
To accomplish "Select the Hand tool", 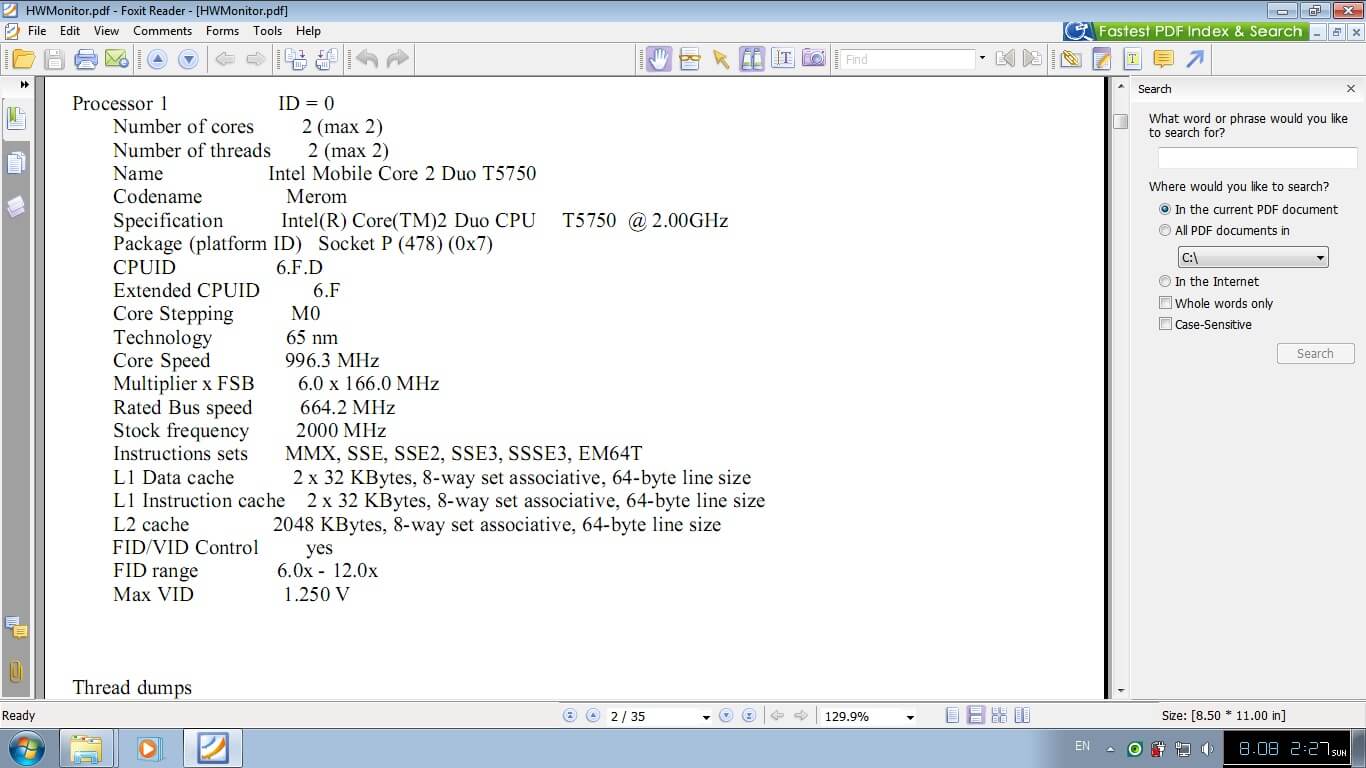I will pyautogui.click(x=658, y=59).
